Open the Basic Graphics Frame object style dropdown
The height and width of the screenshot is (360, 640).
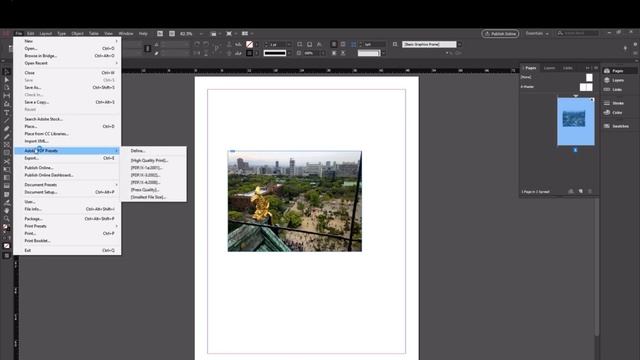click(460, 44)
